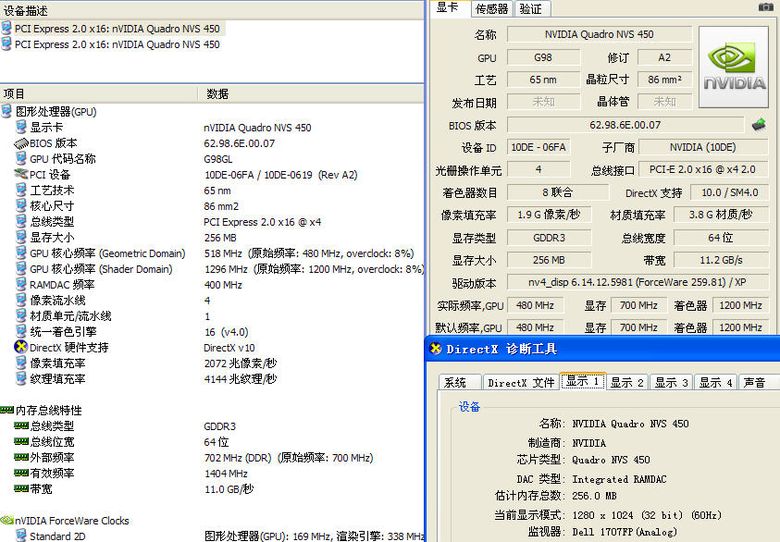Click the icon beside 总线类型 under GPU section

[21, 221]
